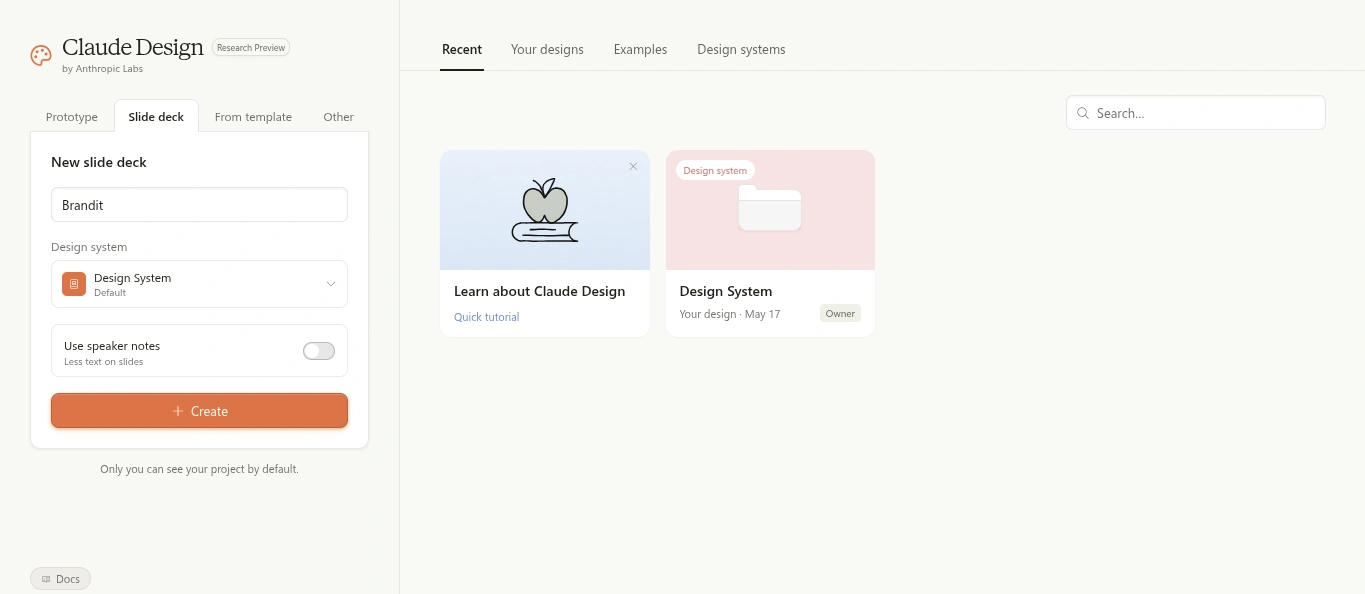Open the Design systems tab

pos(741,49)
